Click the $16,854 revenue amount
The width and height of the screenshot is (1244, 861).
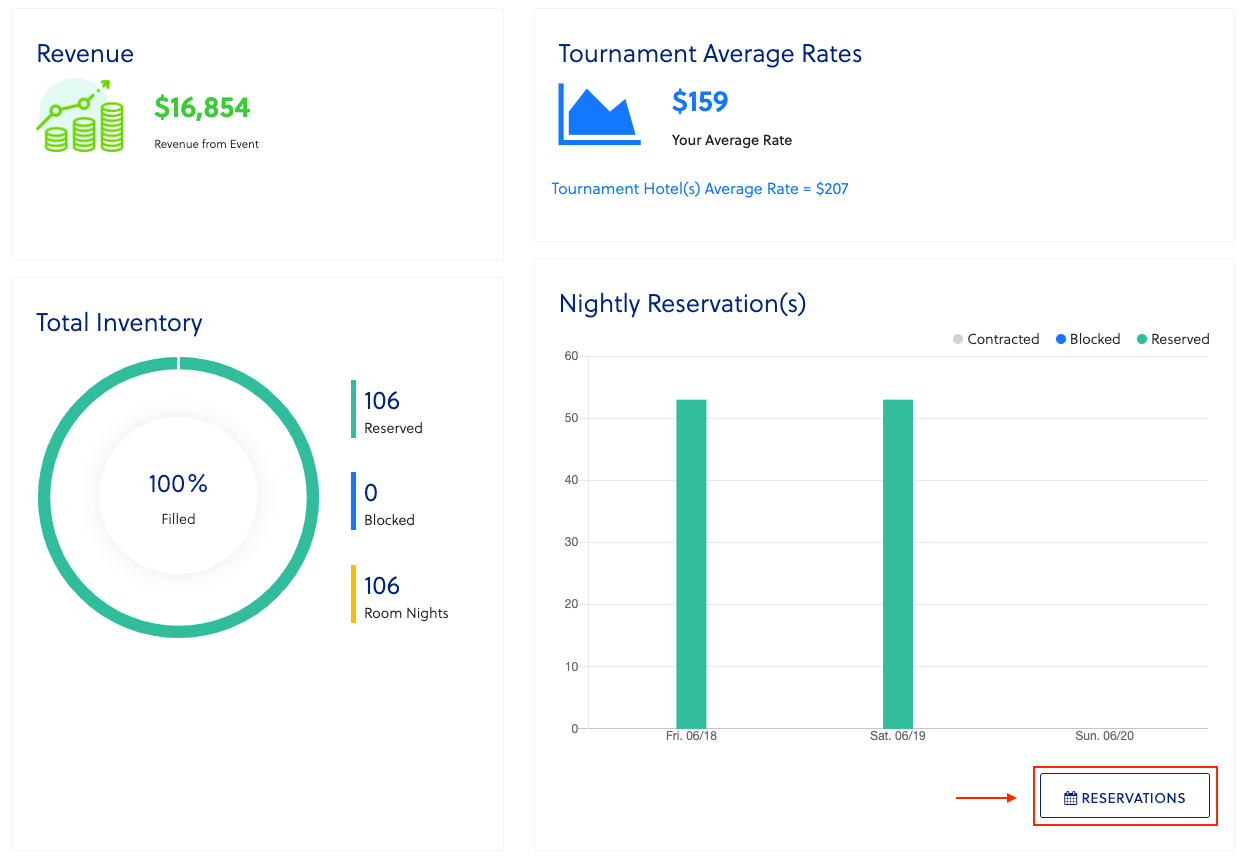(x=202, y=107)
